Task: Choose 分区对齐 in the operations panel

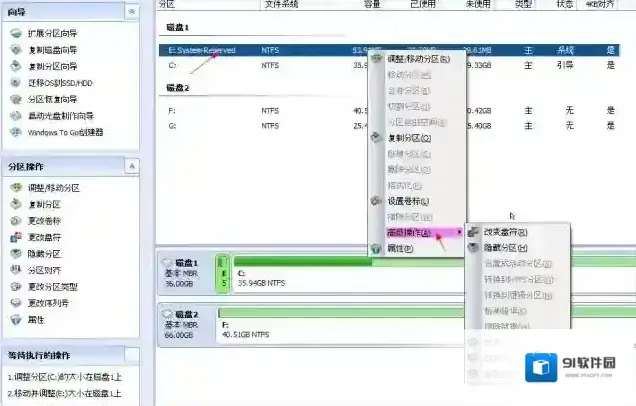Action: click(x=14, y=269)
